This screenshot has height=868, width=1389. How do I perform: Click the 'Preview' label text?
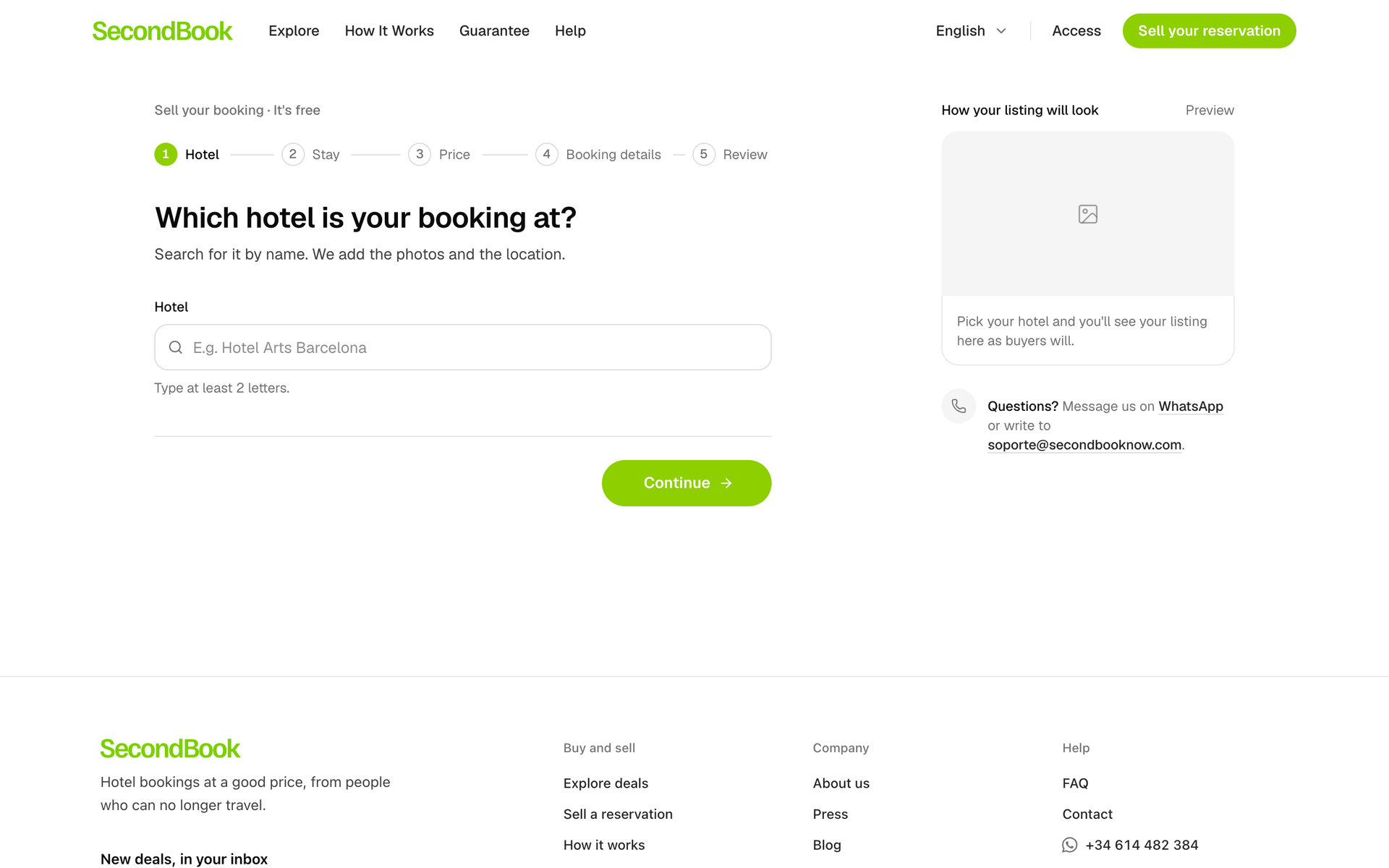pyautogui.click(x=1210, y=110)
